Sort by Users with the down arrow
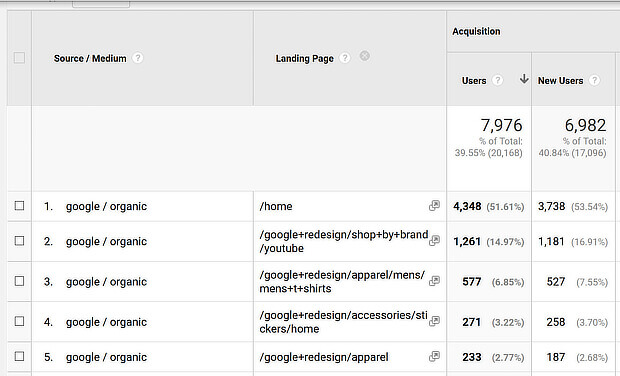Image resolution: width=620 pixels, height=376 pixels. (x=524, y=79)
